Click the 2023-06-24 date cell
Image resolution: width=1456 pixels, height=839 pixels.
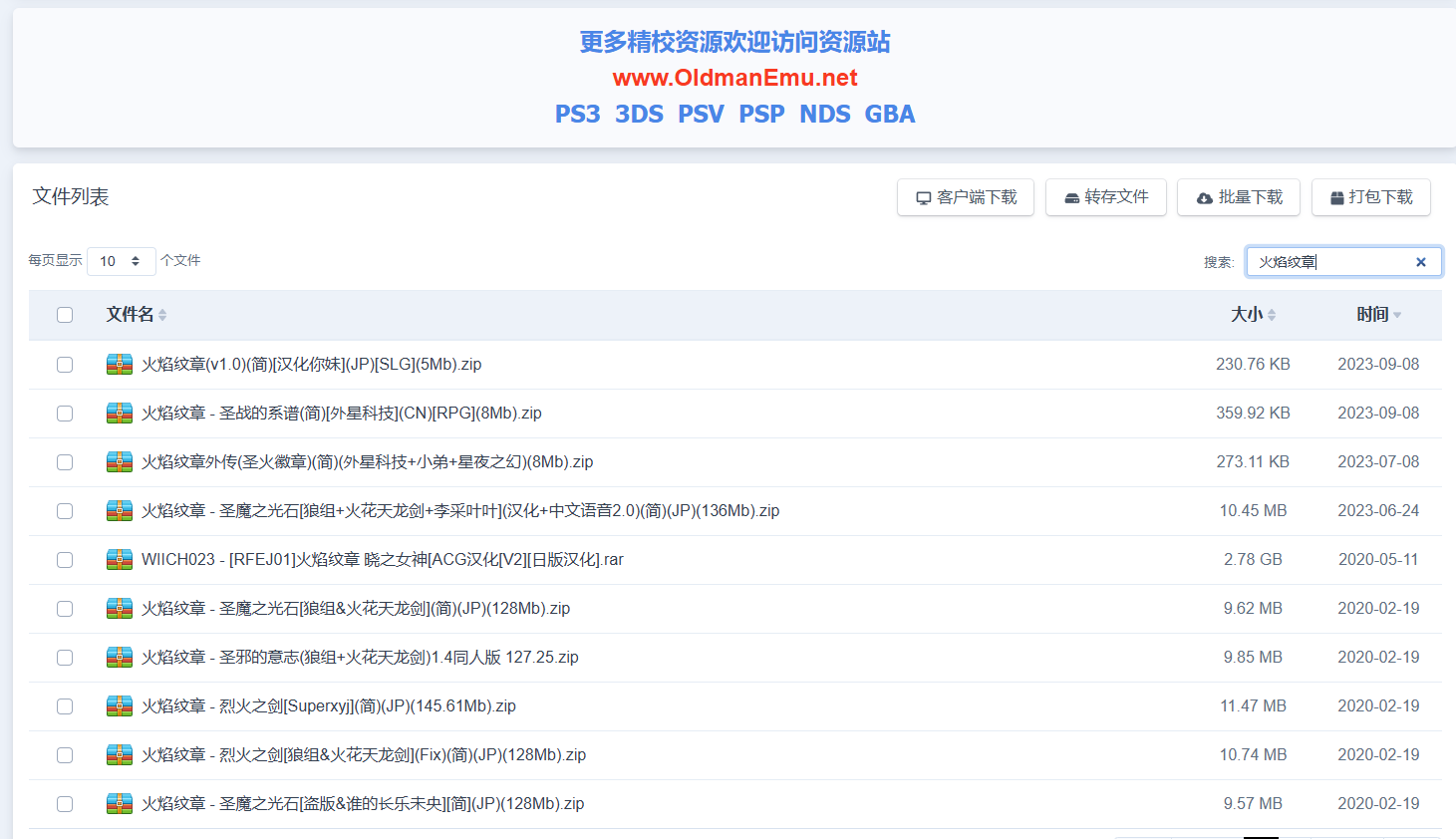click(1378, 511)
